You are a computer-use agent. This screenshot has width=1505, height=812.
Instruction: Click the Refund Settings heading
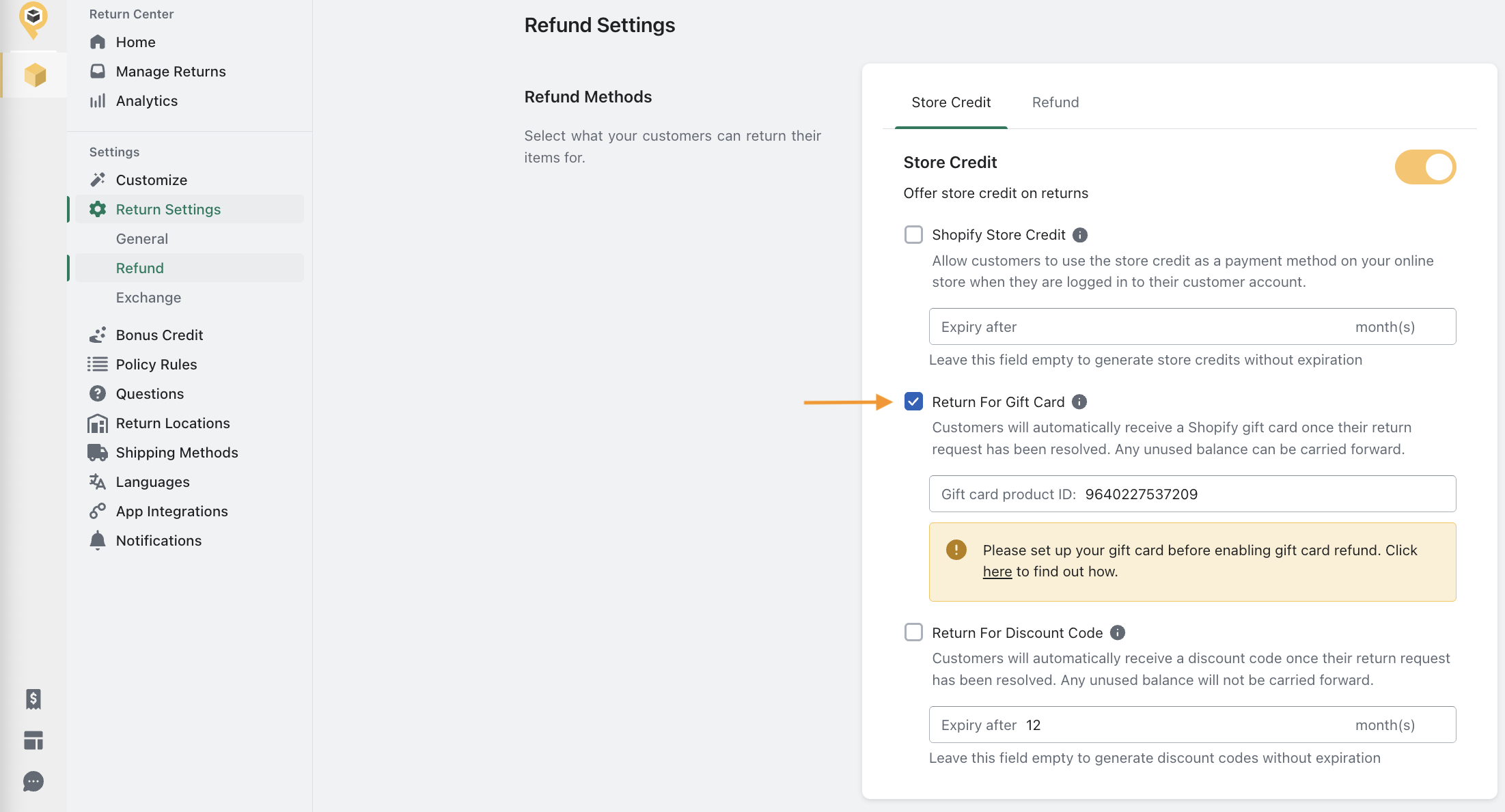tap(599, 25)
